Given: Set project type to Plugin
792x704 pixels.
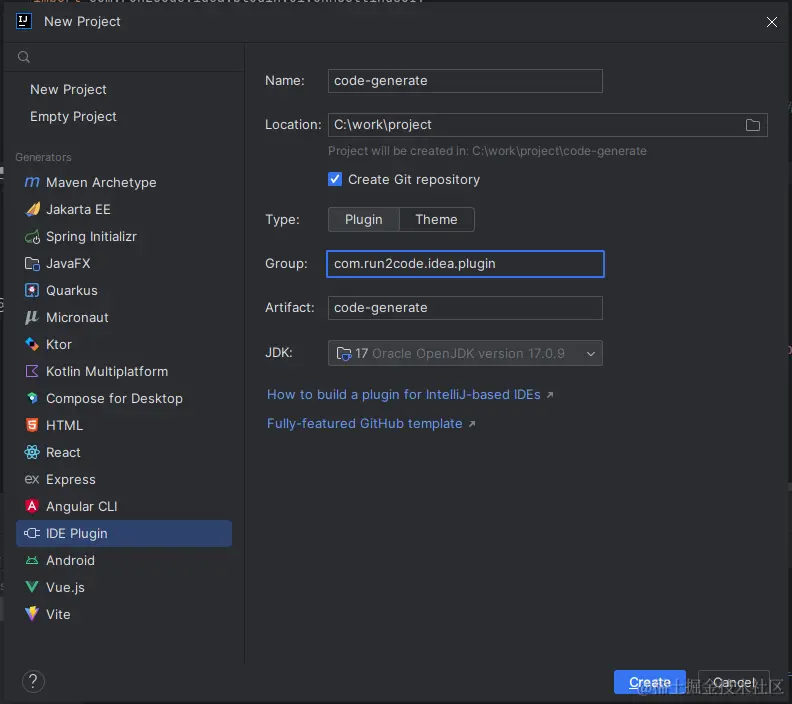Looking at the screenshot, I should (x=364, y=220).
